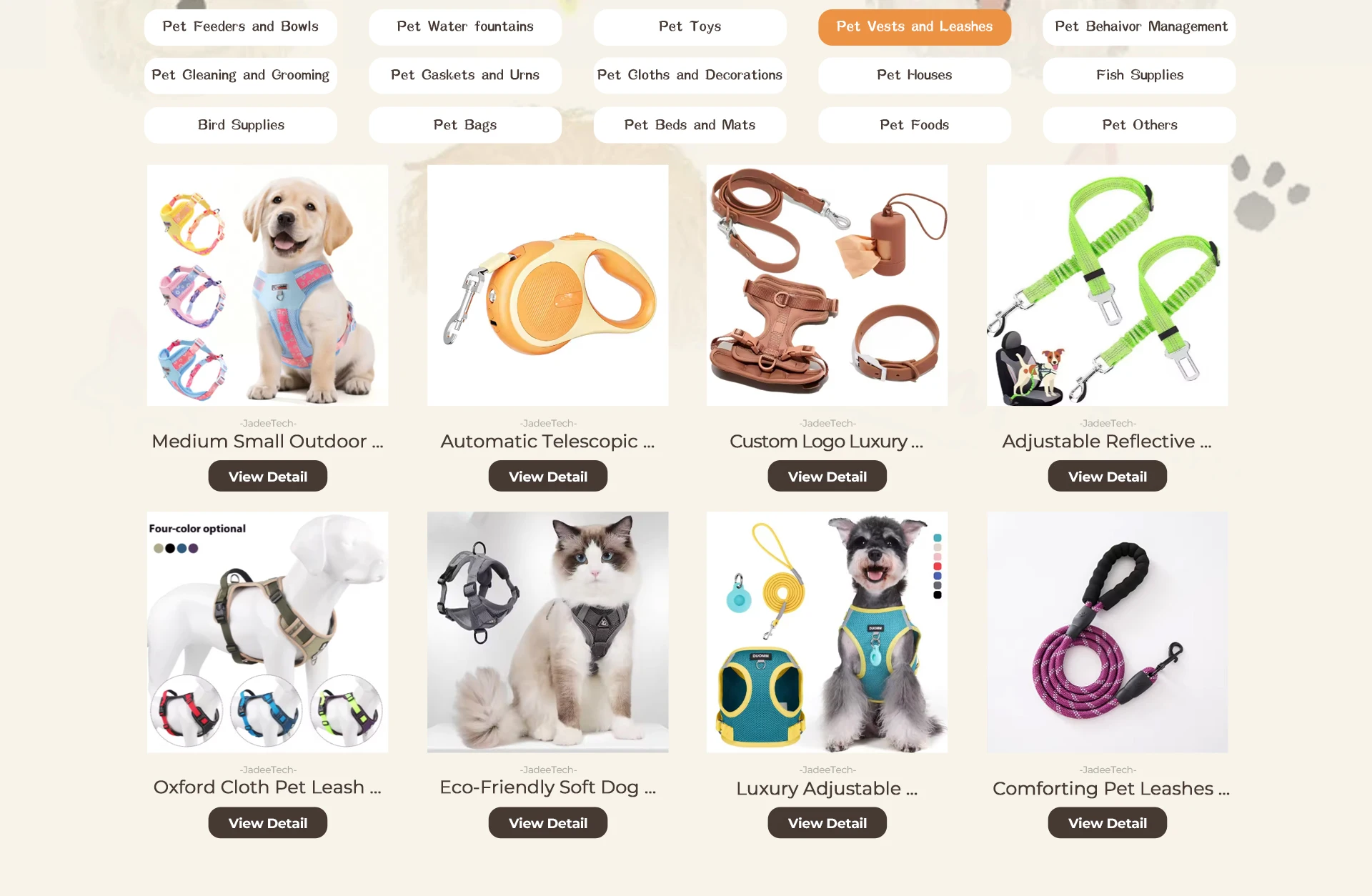Open the orange retractable leash product image
Viewport: 1372px width, 896px height.
click(548, 286)
